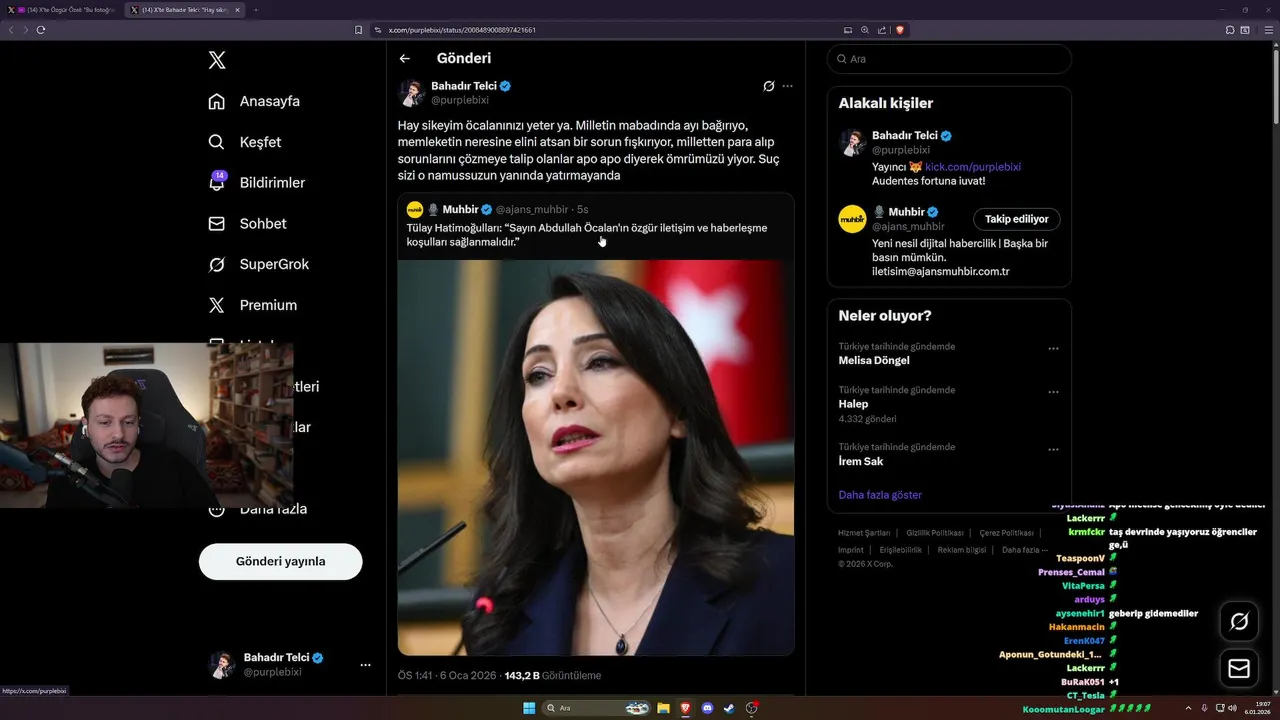Open Erişilebilirlik footer link
1280x720 pixels.
click(x=900, y=550)
